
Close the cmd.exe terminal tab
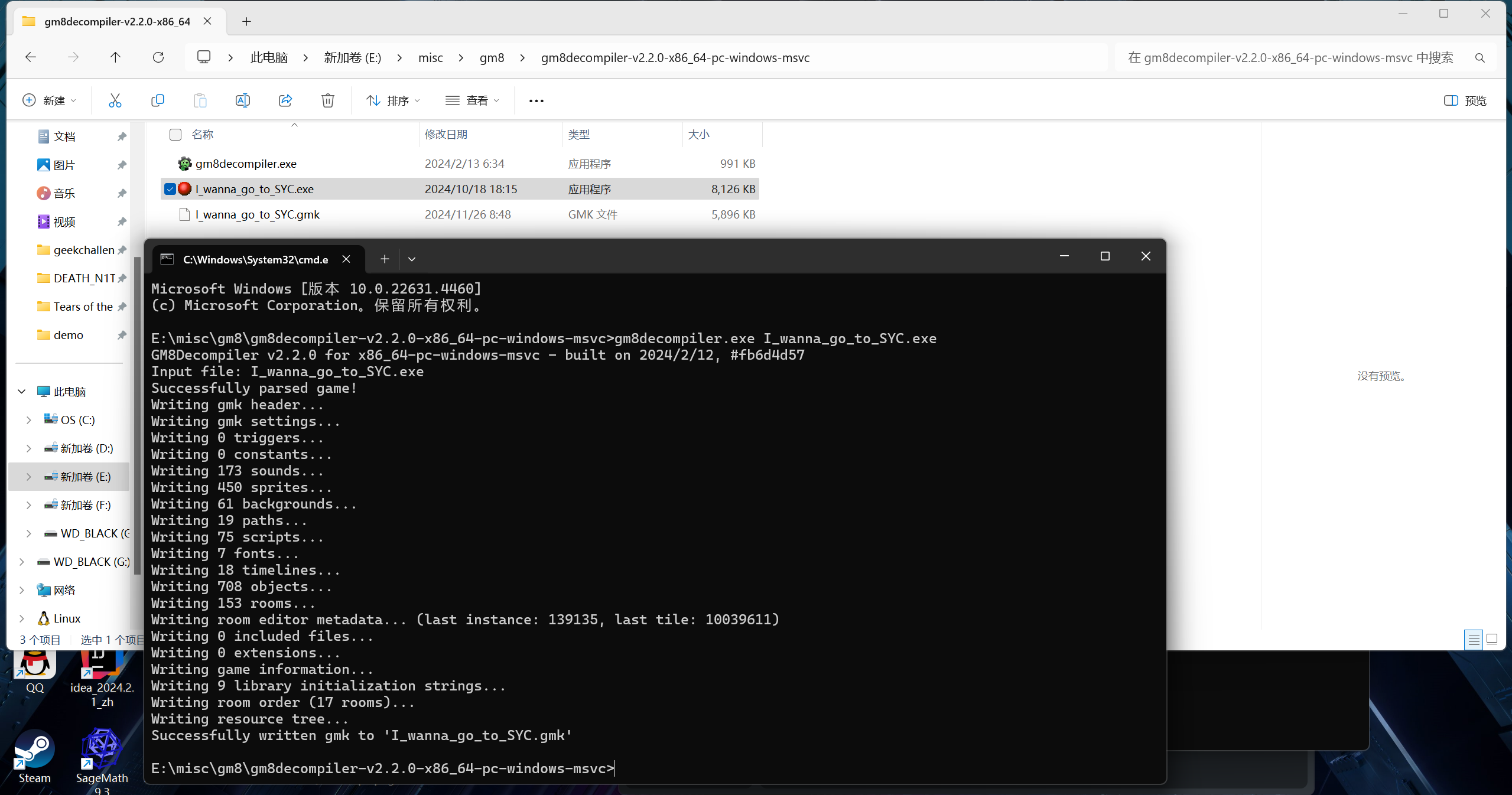pos(346,259)
